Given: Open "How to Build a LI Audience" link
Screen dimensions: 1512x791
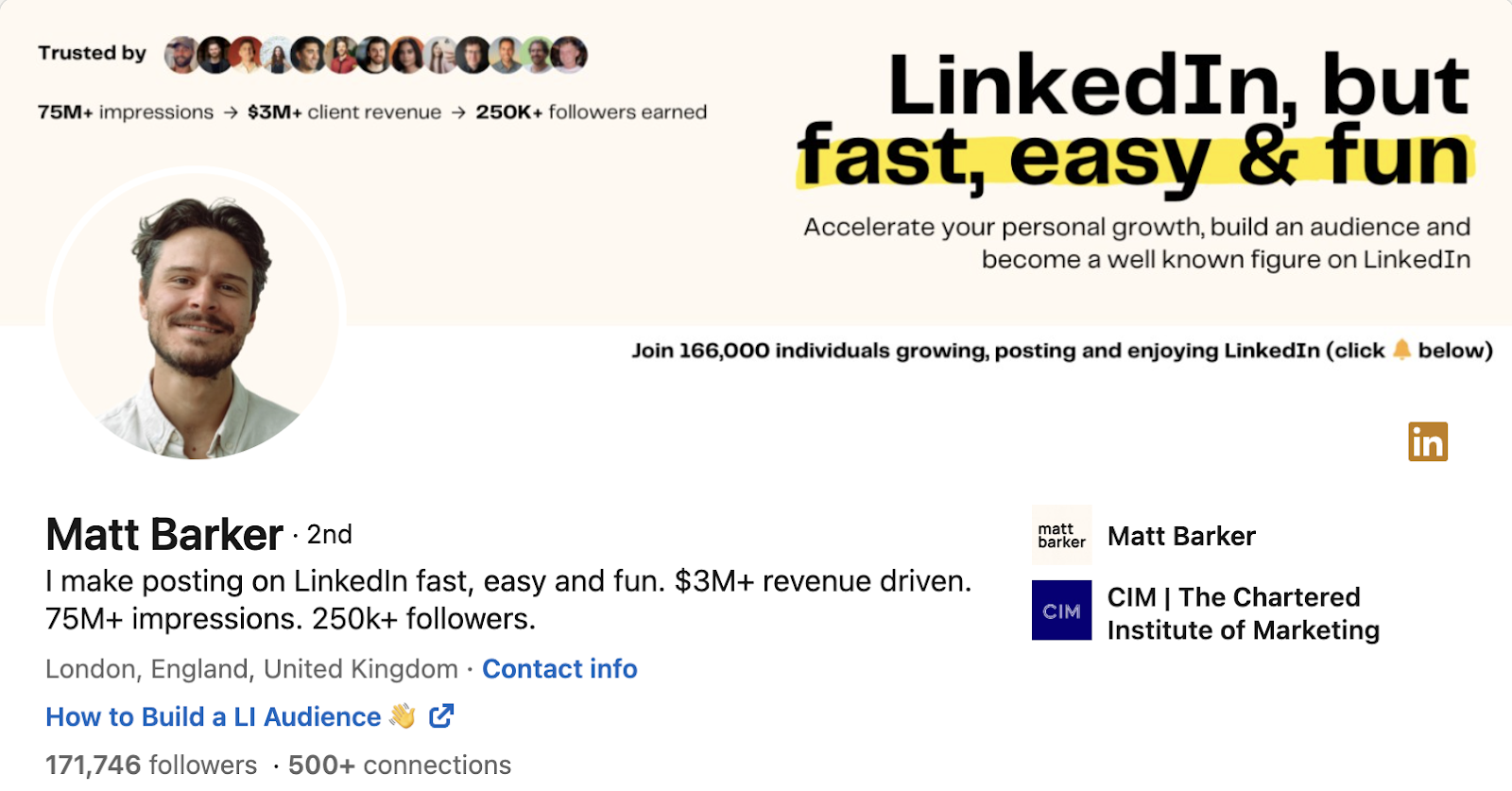Looking at the screenshot, I should click(x=214, y=716).
